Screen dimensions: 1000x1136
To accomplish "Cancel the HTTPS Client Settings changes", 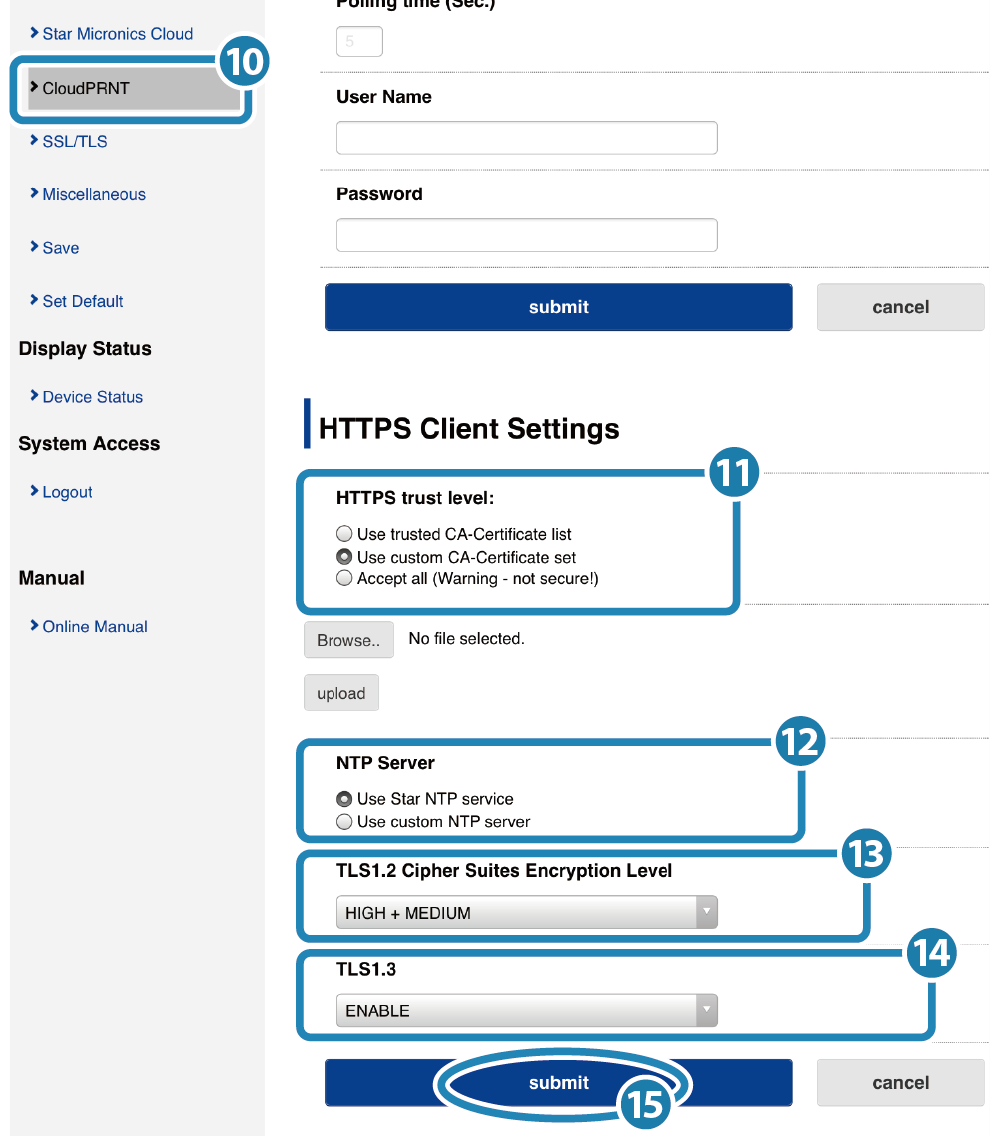I will click(x=901, y=1082).
